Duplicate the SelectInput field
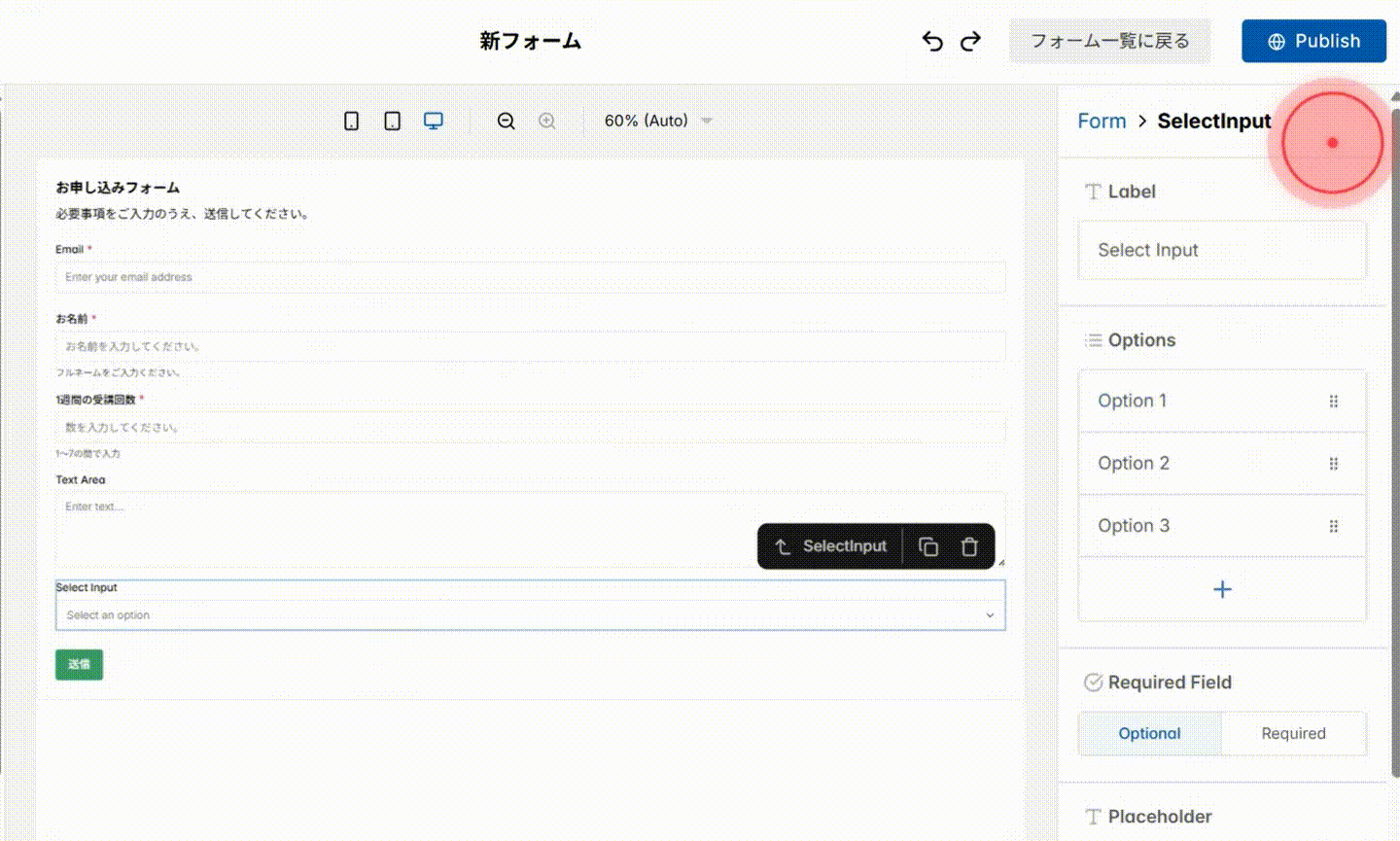 (927, 546)
